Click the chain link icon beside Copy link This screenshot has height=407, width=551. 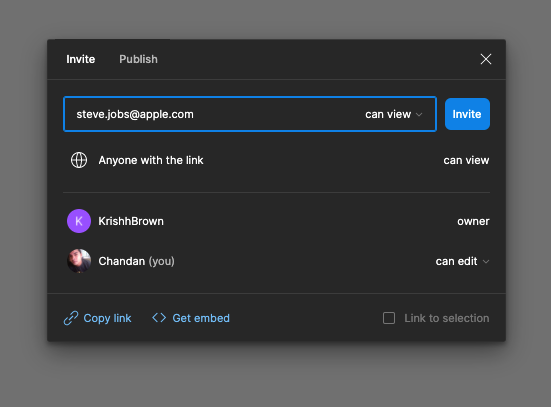pos(71,318)
